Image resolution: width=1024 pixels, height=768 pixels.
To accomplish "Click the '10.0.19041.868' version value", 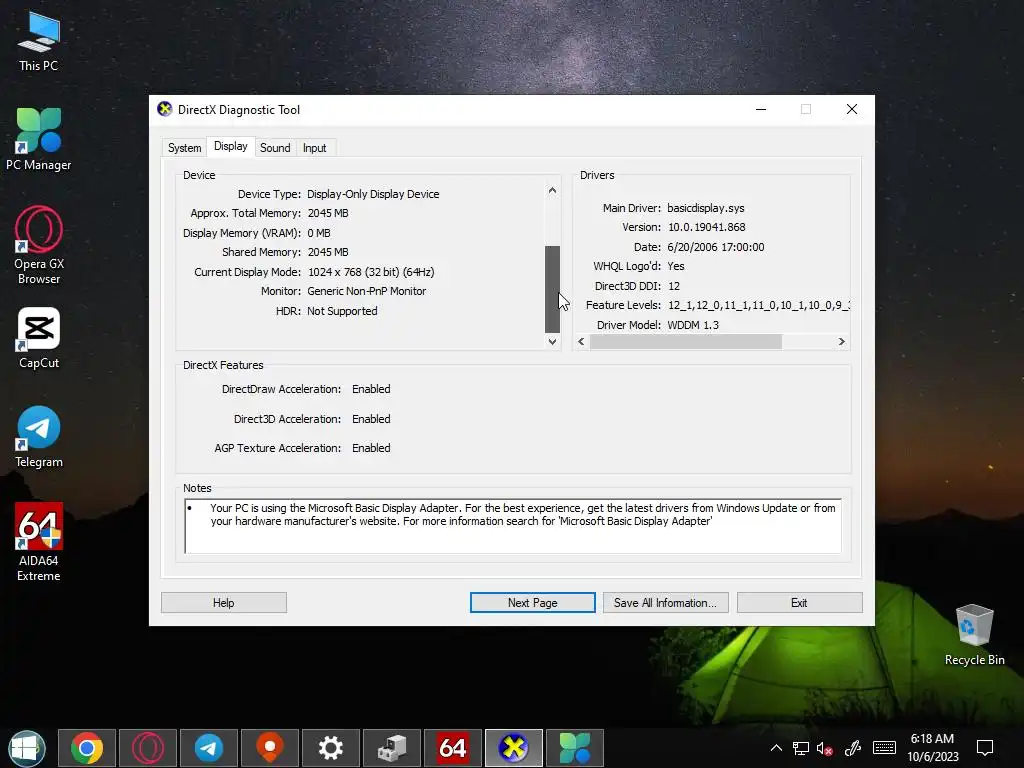I will click(x=707, y=227).
